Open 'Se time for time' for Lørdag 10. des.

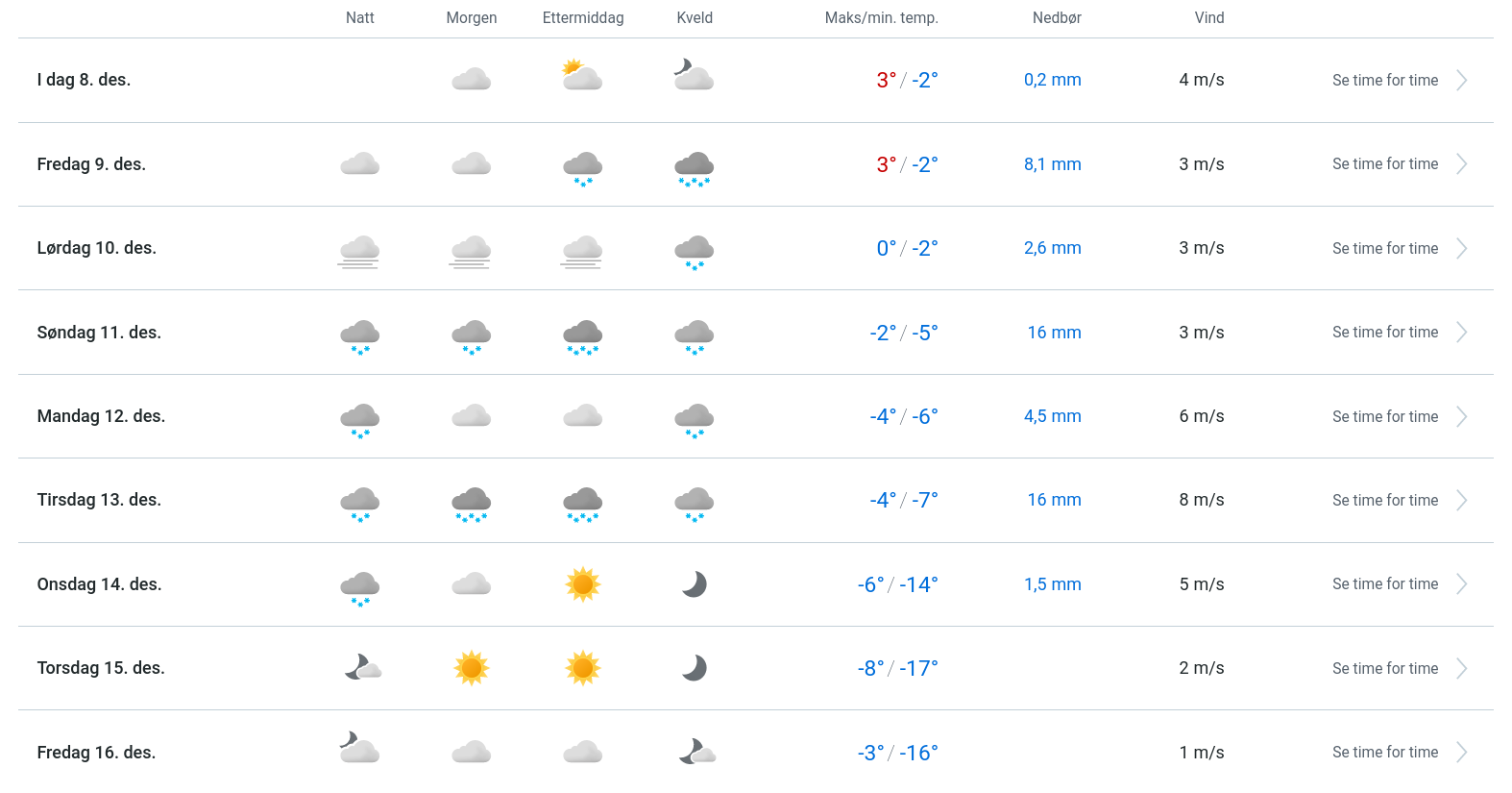(x=1384, y=249)
